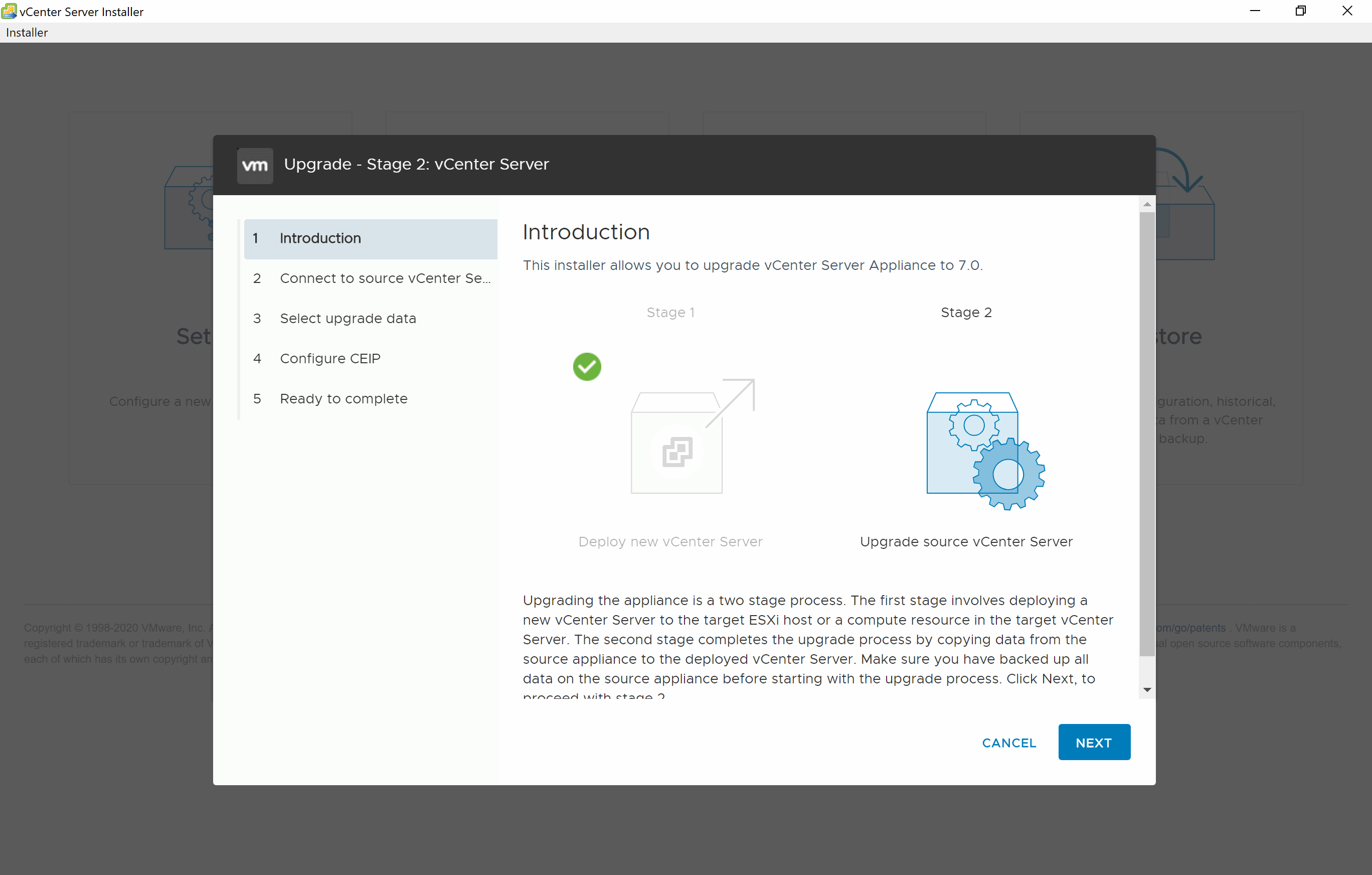Select the Ready to complete step
1372x875 pixels.
pos(343,398)
